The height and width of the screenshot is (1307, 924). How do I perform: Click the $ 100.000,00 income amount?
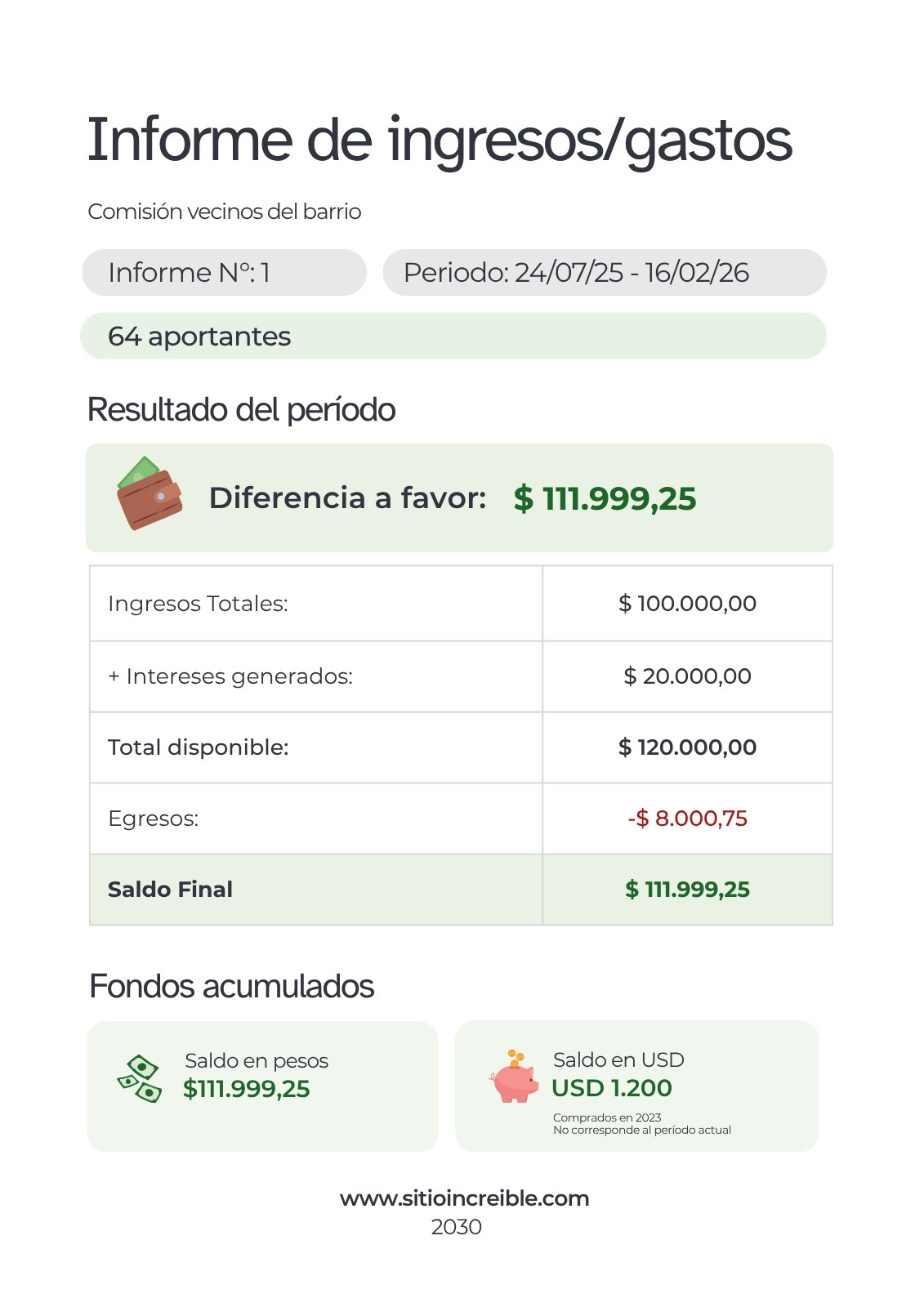[x=687, y=604]
